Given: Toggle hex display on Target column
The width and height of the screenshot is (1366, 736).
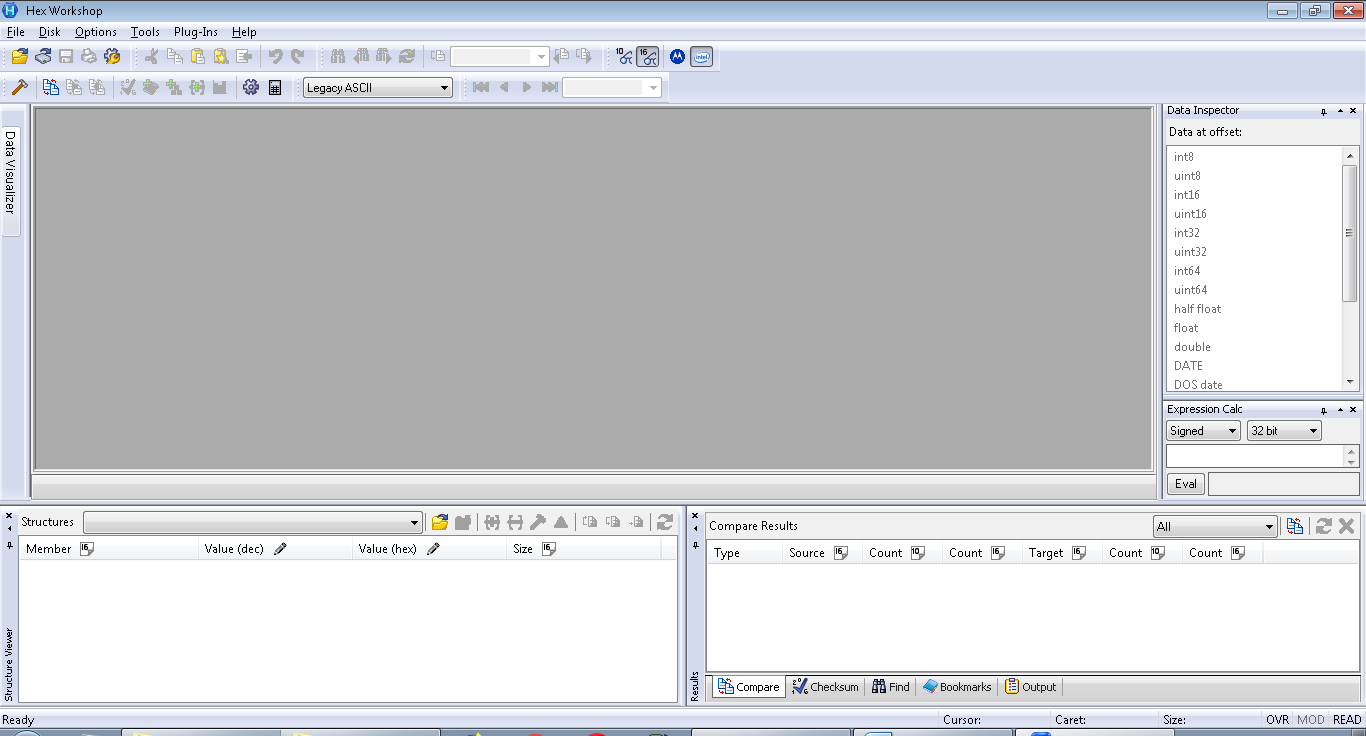Looking at the screenshot, I should (x=1079, y=553).
